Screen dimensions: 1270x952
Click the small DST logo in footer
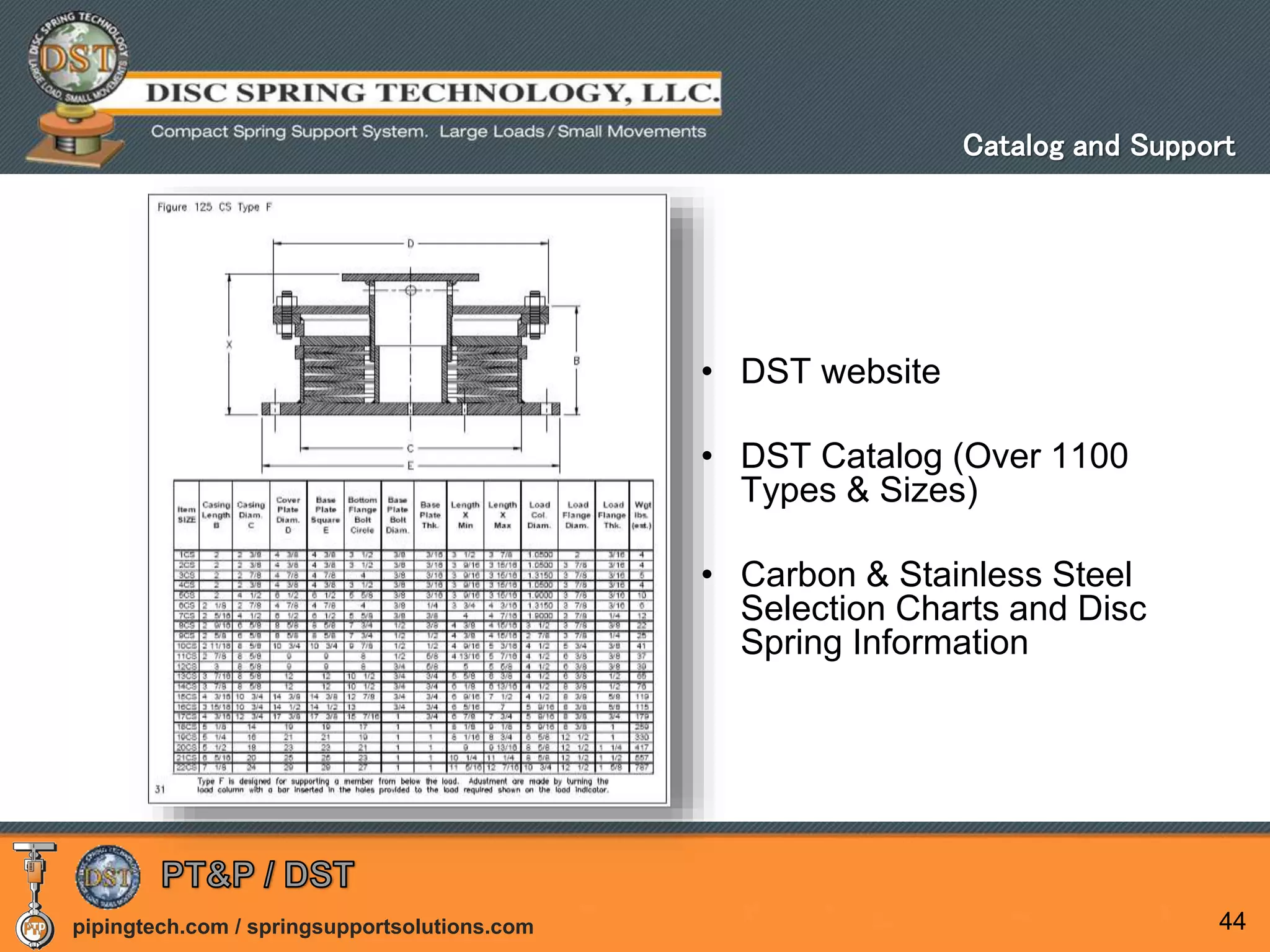(108, 876)
